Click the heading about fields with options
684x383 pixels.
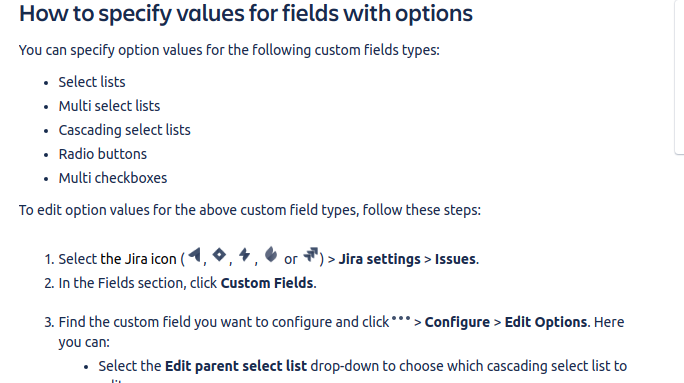click(x=246, y=14)
